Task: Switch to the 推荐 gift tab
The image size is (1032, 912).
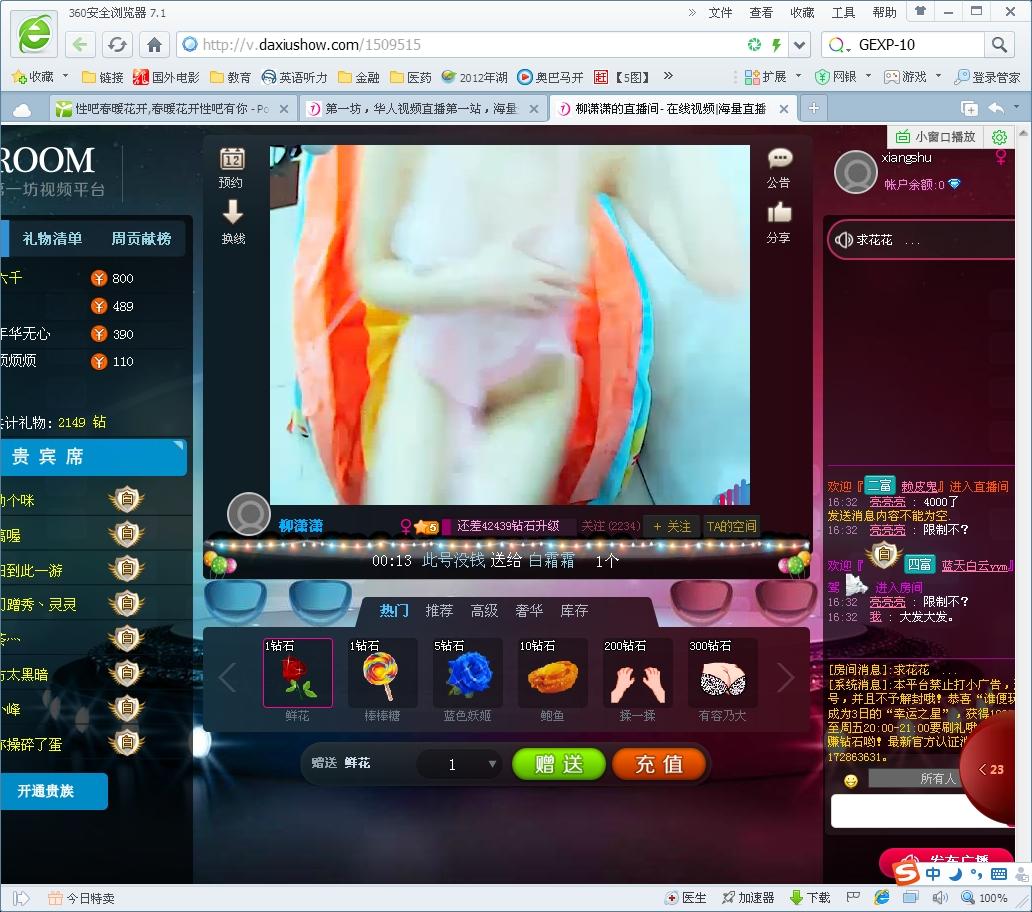Action: 439,611
